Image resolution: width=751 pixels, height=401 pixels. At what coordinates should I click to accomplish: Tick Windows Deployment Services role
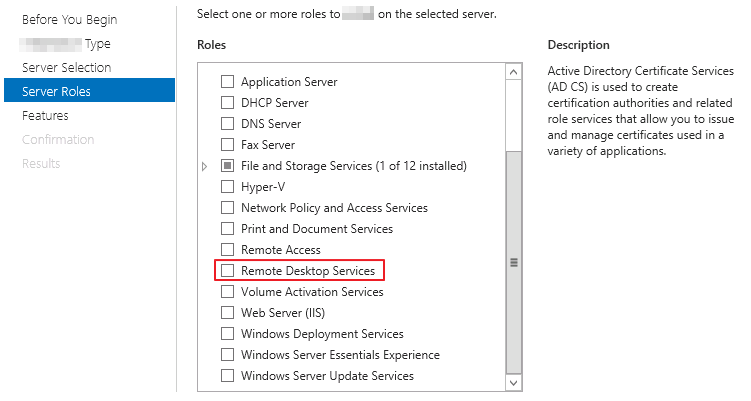pos(228,333)
